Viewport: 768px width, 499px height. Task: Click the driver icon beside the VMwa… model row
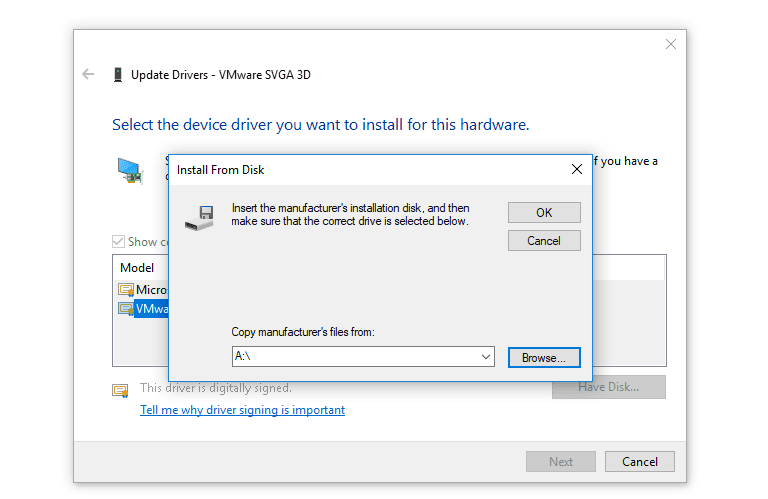click(126, 309)
